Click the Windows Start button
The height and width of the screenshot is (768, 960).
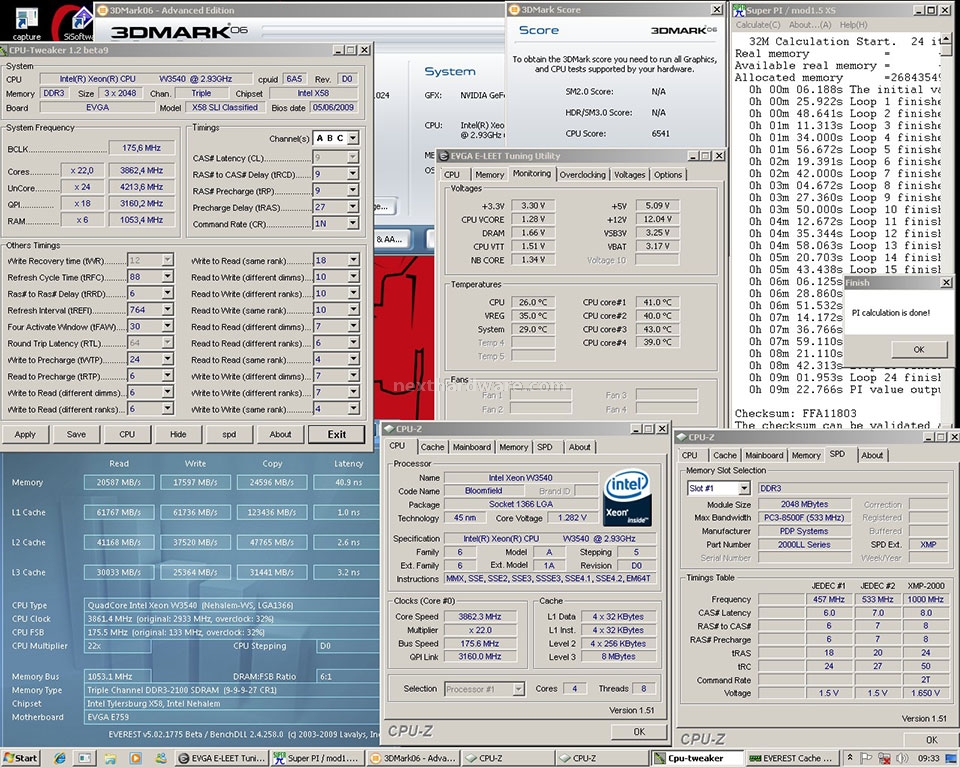20,758
